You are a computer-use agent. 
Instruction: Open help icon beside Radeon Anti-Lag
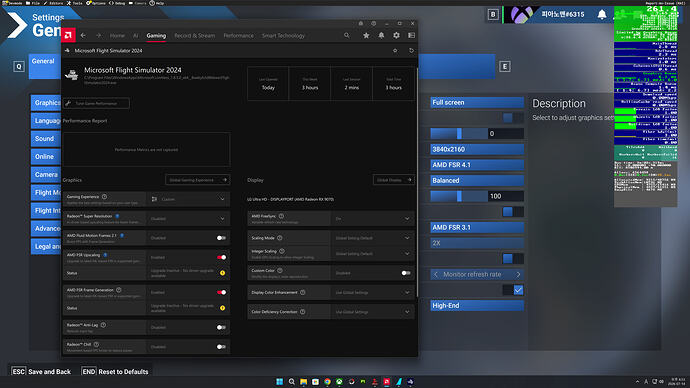point(103,325)
